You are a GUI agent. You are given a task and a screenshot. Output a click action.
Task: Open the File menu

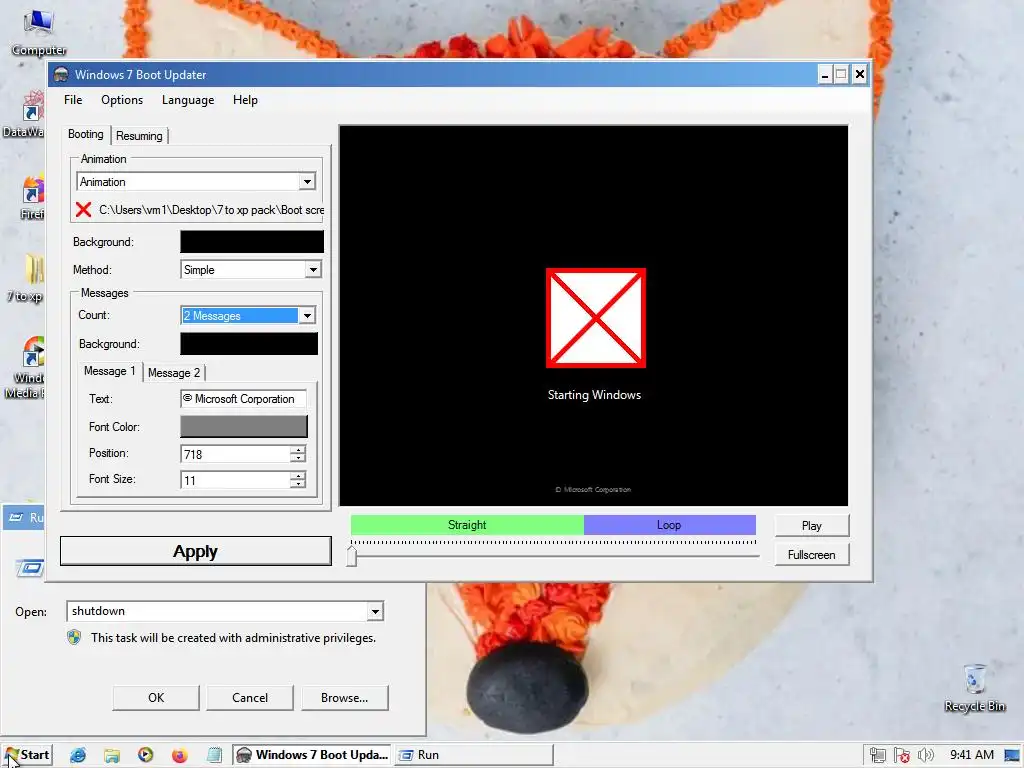click(x=73, y=100)
